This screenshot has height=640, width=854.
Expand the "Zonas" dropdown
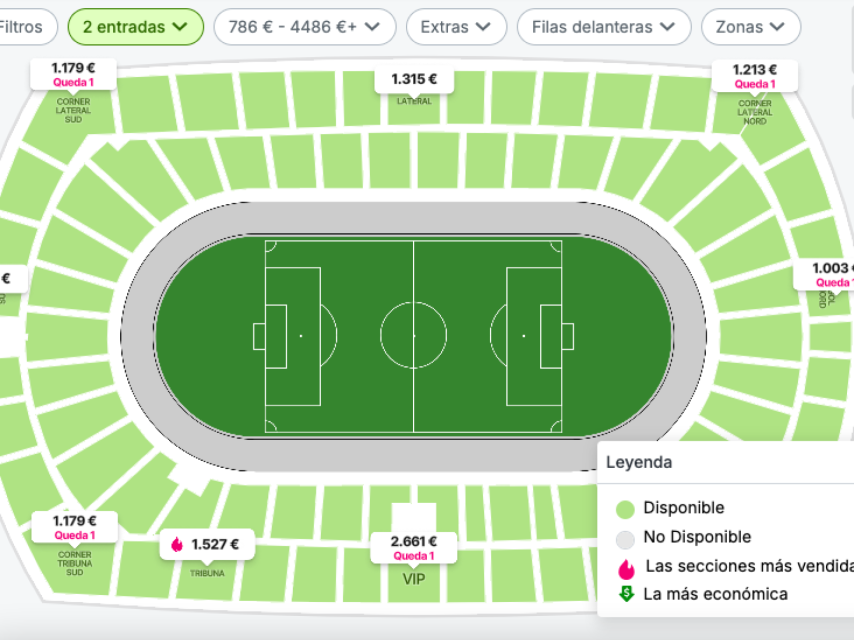750,27
